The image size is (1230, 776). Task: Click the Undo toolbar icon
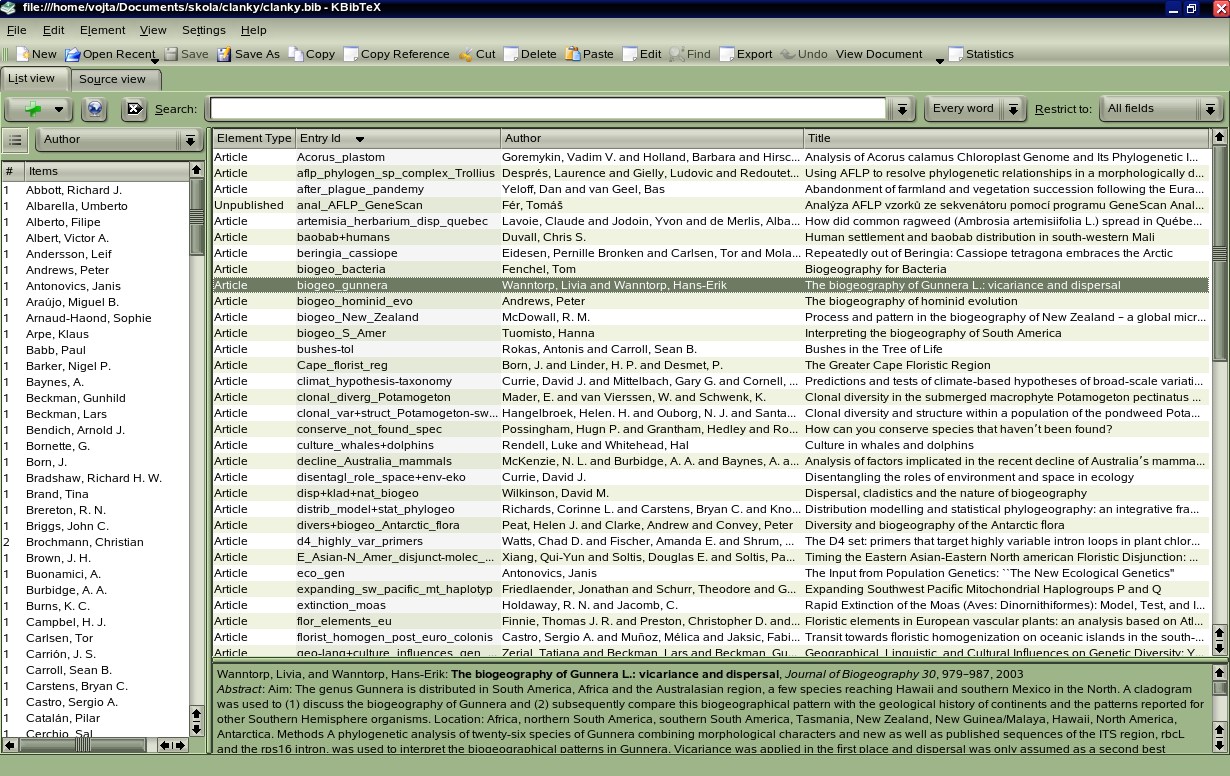[787, 54]
